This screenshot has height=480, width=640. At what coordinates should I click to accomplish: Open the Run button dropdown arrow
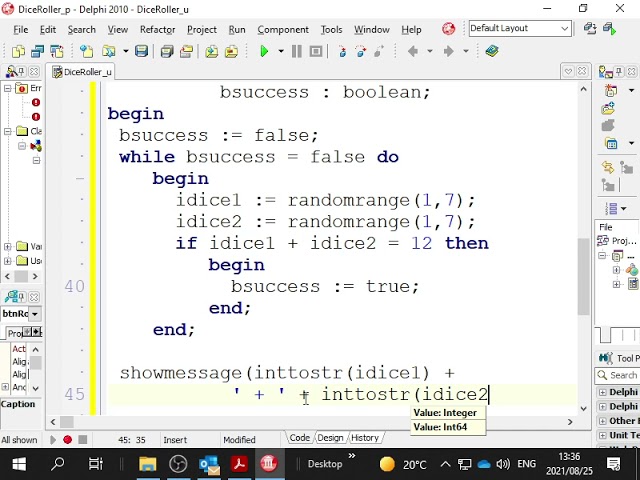(x=281, y=51)
